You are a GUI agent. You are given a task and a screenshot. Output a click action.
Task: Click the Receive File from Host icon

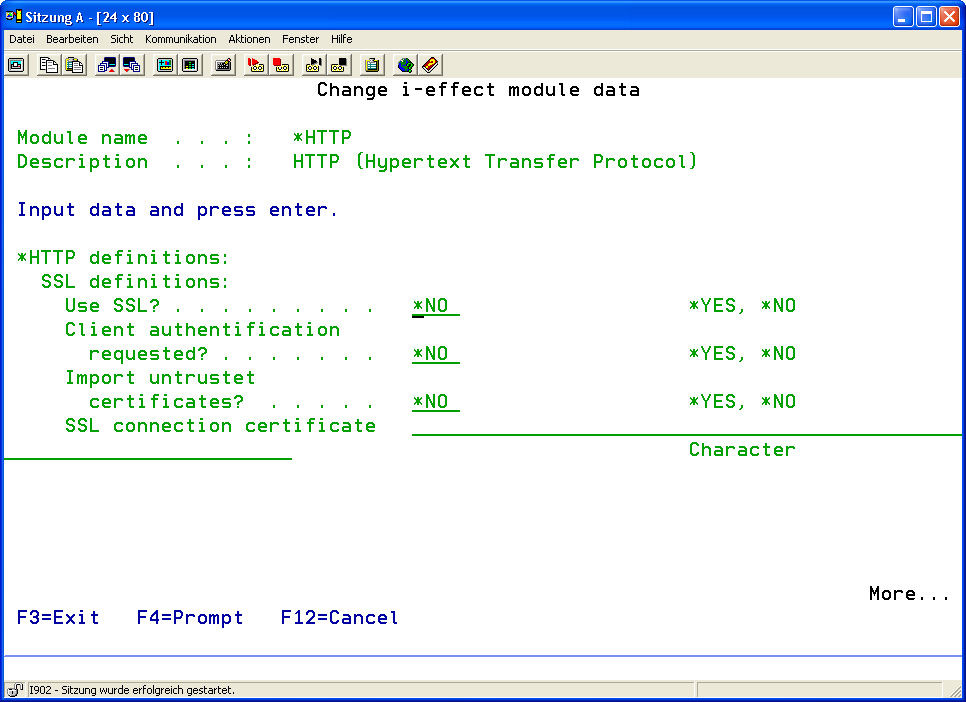(x=132, y=65)
